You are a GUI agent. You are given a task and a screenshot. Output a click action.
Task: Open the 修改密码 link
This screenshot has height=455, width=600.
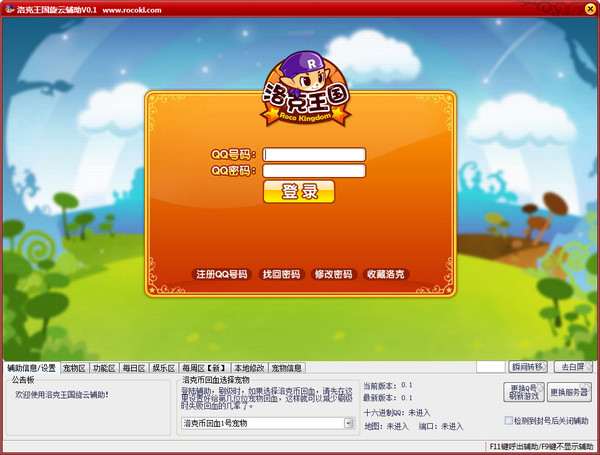click(333, 274)
